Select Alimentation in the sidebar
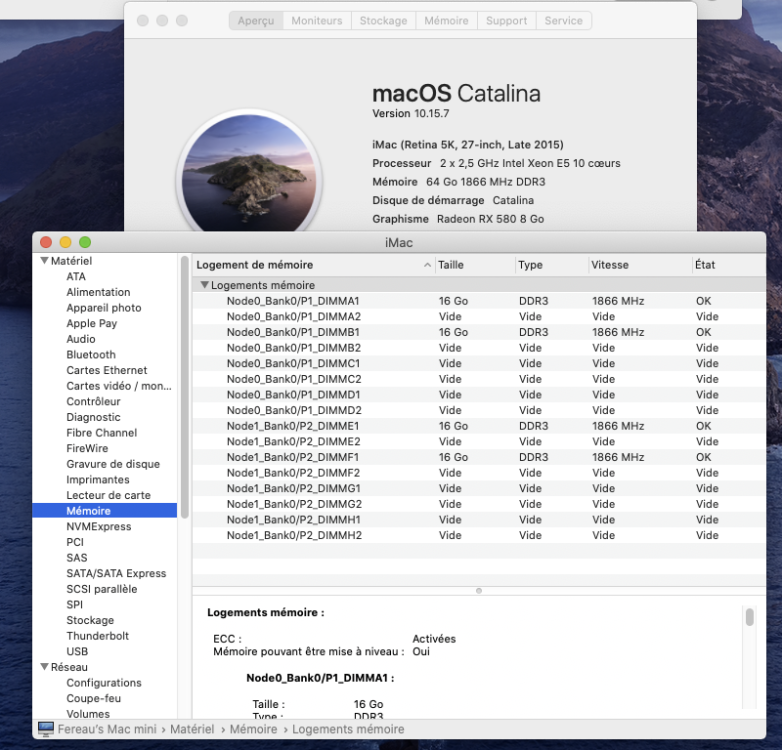 pyautogui.click(x=98, y=292)
